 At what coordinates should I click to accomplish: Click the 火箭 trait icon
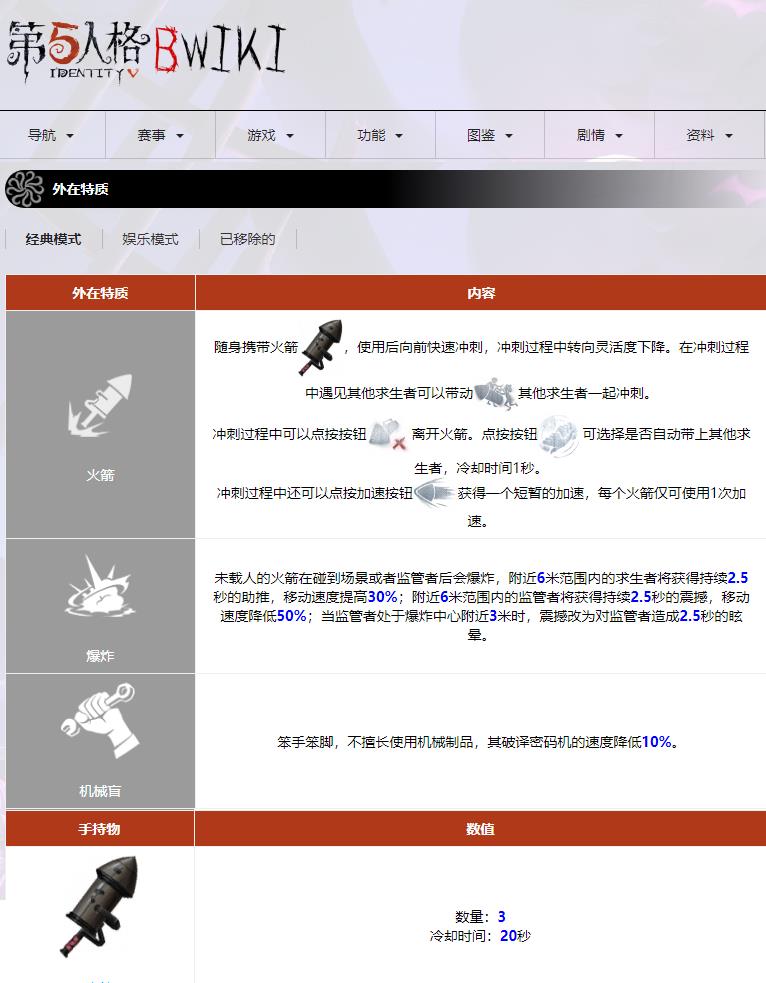click(100, 406)
